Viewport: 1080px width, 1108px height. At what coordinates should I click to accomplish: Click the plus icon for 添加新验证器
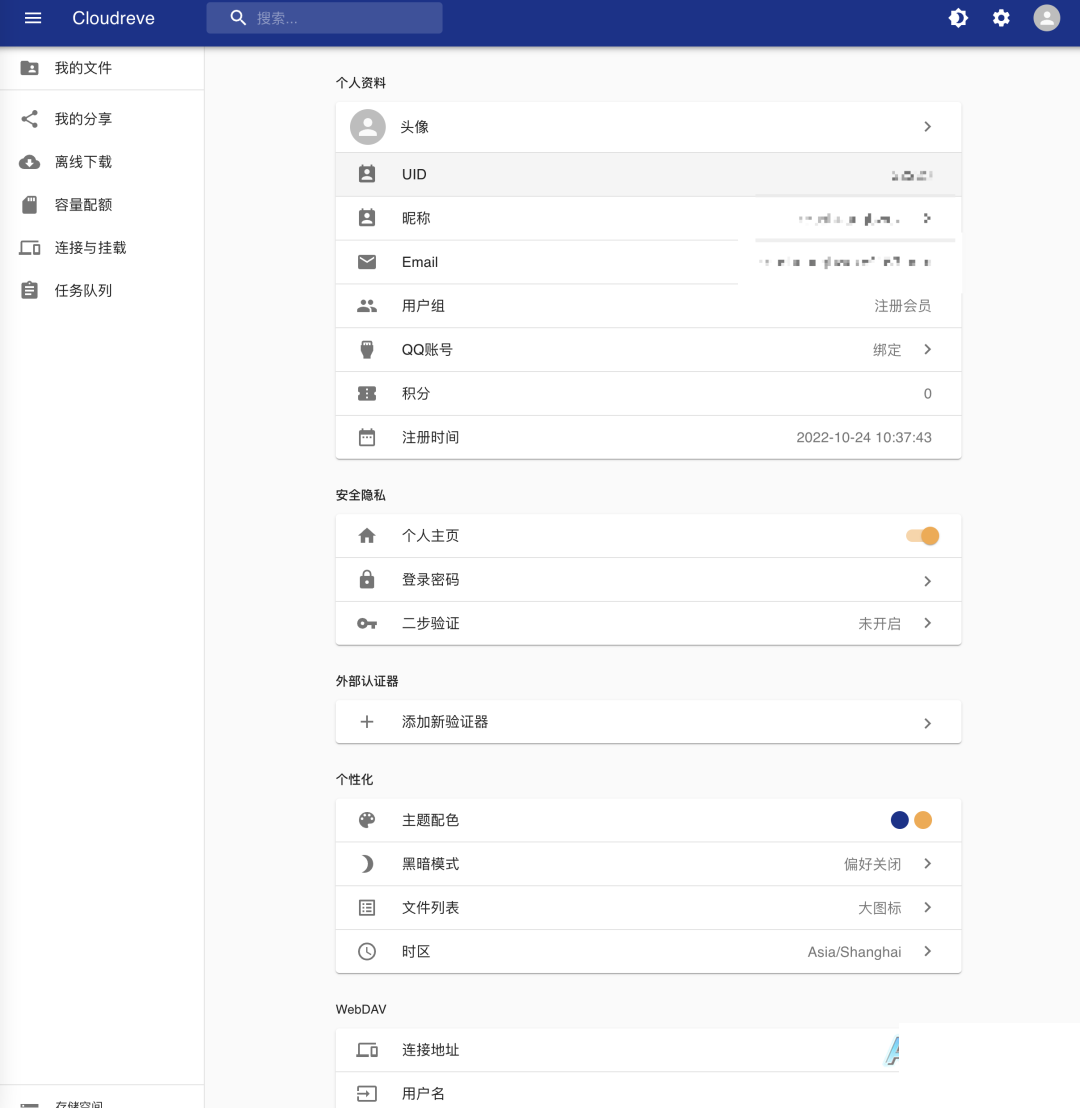pyautogui.click(x=367, y=722)
